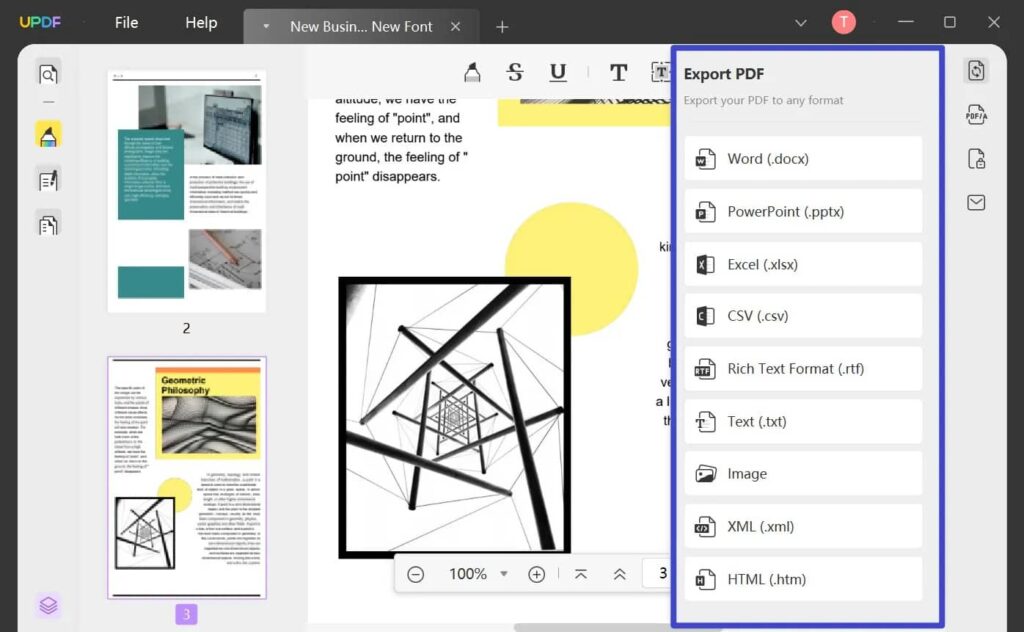Open the window dropdown arrow near profile
The width and height of the screenshot is (1024, 632).
pos(800,21)
